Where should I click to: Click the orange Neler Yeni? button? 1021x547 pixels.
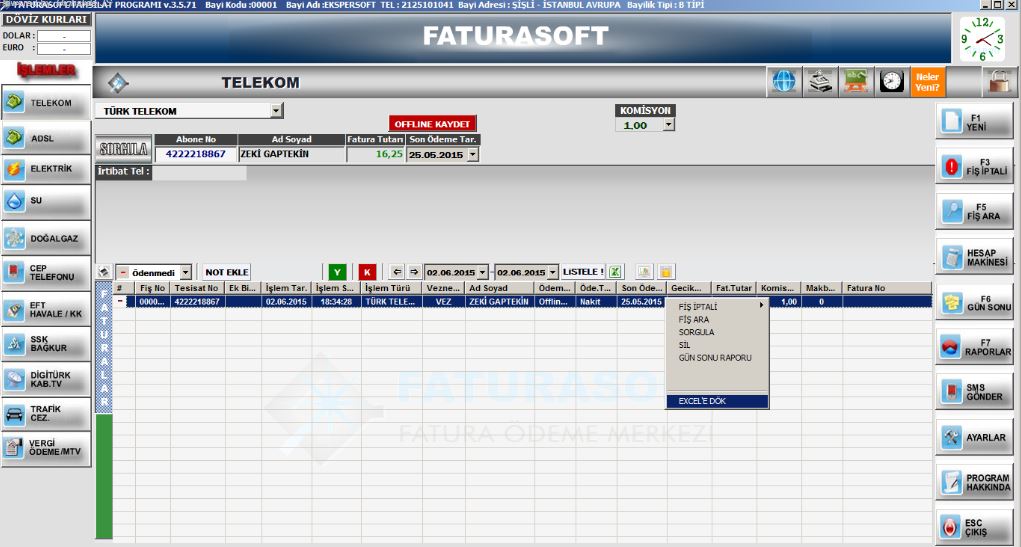coord(927,81)
